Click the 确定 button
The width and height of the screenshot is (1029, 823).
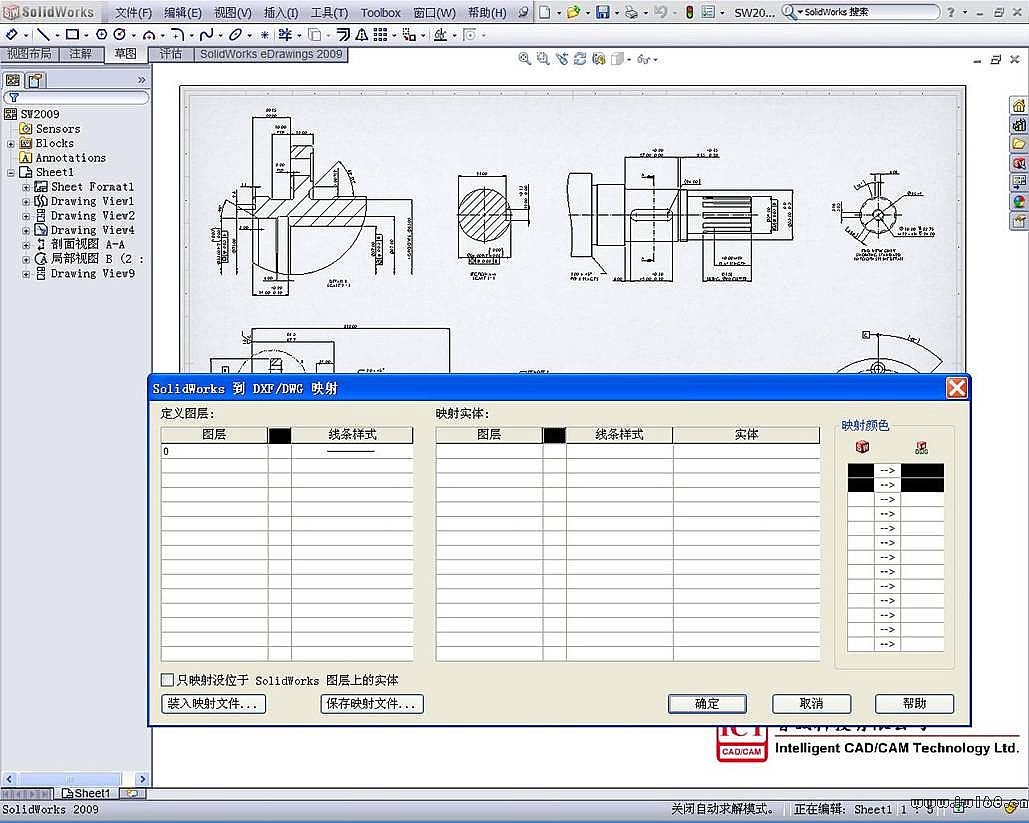[707, 704]
